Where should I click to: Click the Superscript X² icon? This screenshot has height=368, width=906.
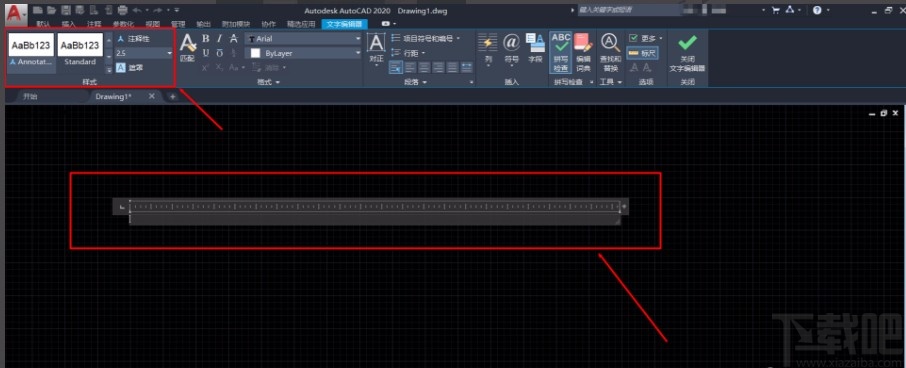pyautogui.click(x=205, y=68)
